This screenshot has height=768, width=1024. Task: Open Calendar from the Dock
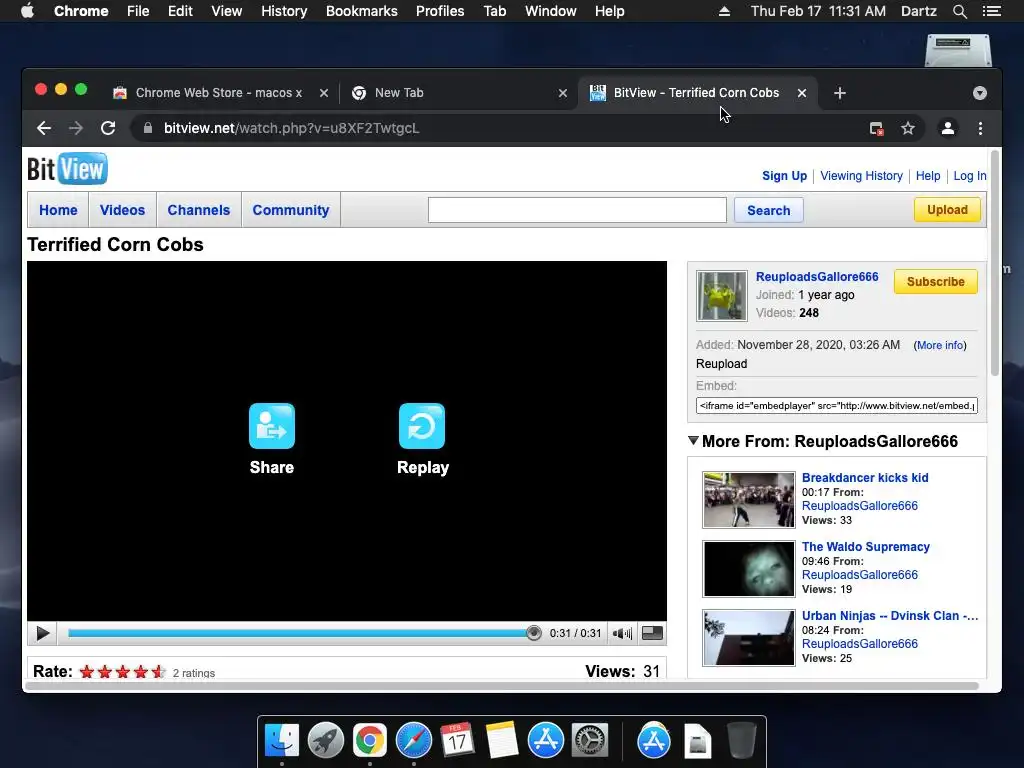pyautogui.click(x=457, y=741)
